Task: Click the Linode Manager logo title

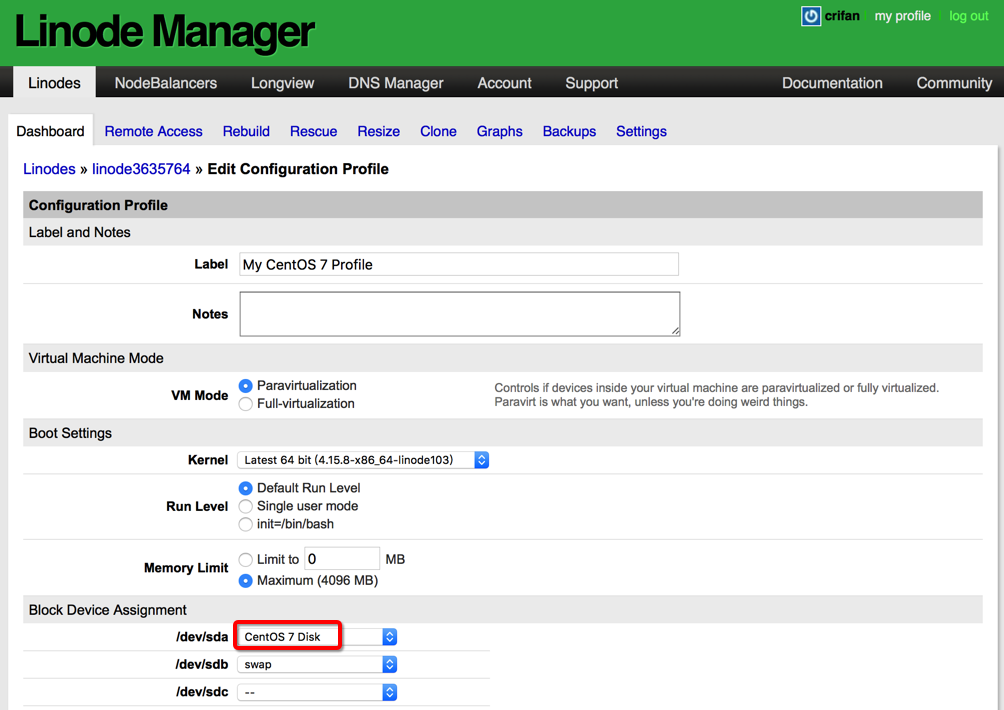Action: tap(164, 31)
